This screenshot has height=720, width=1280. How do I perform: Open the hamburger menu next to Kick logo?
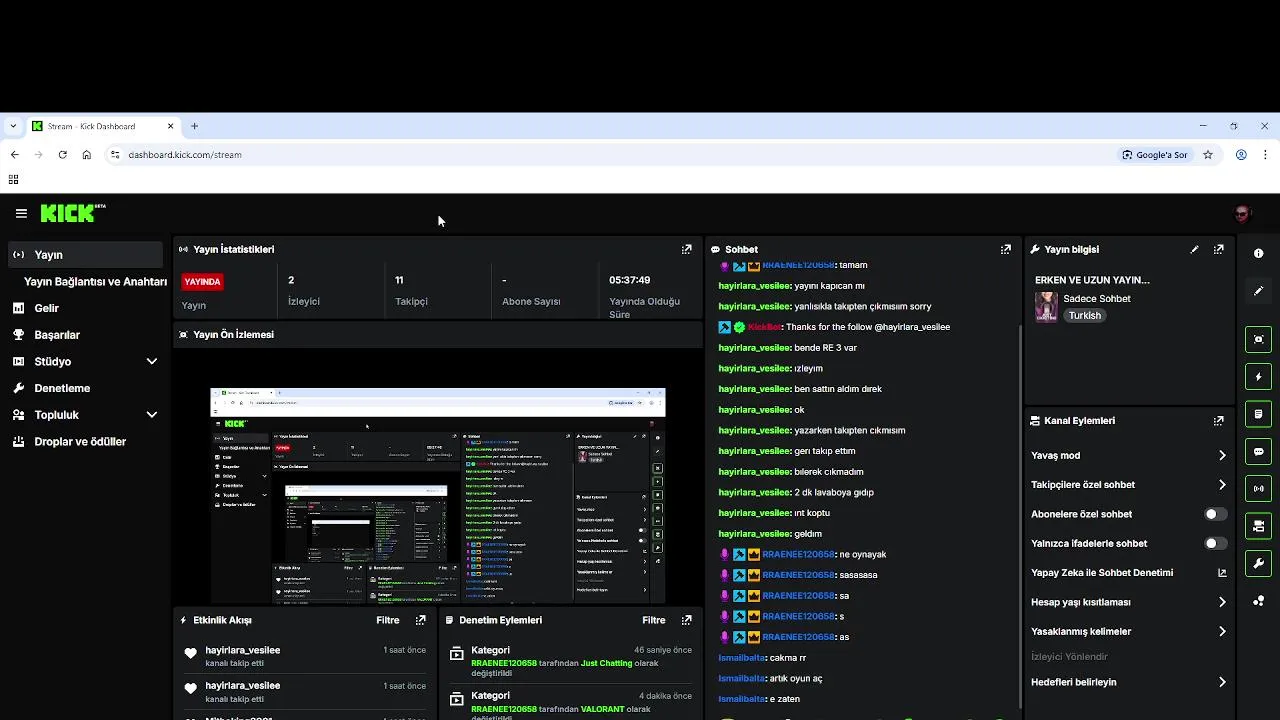pos(21,213)
